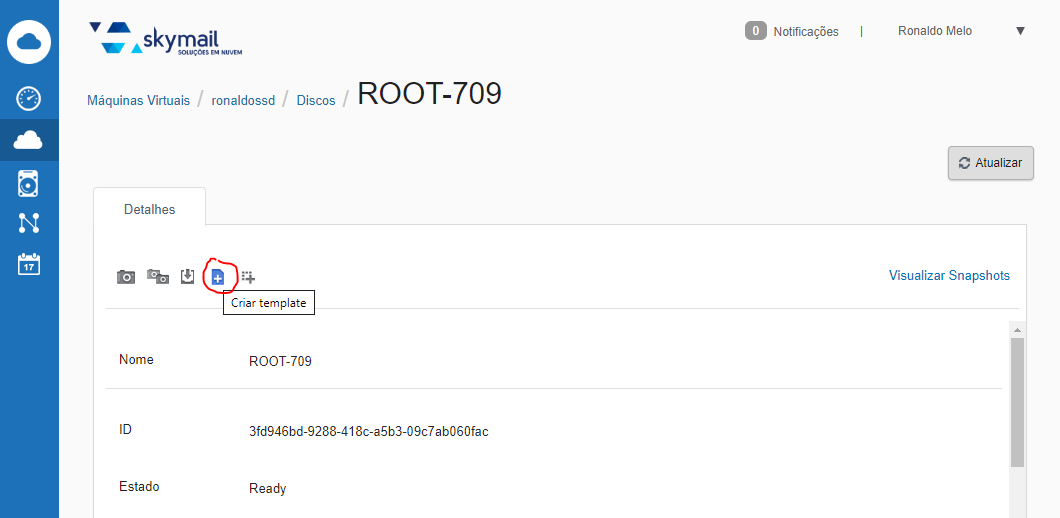Go to Máquinas Virtuais breadcrumb
Image resolution: width=1060 pixels, height=518 pixels.
pyautogui.click(x=138, y=101)
